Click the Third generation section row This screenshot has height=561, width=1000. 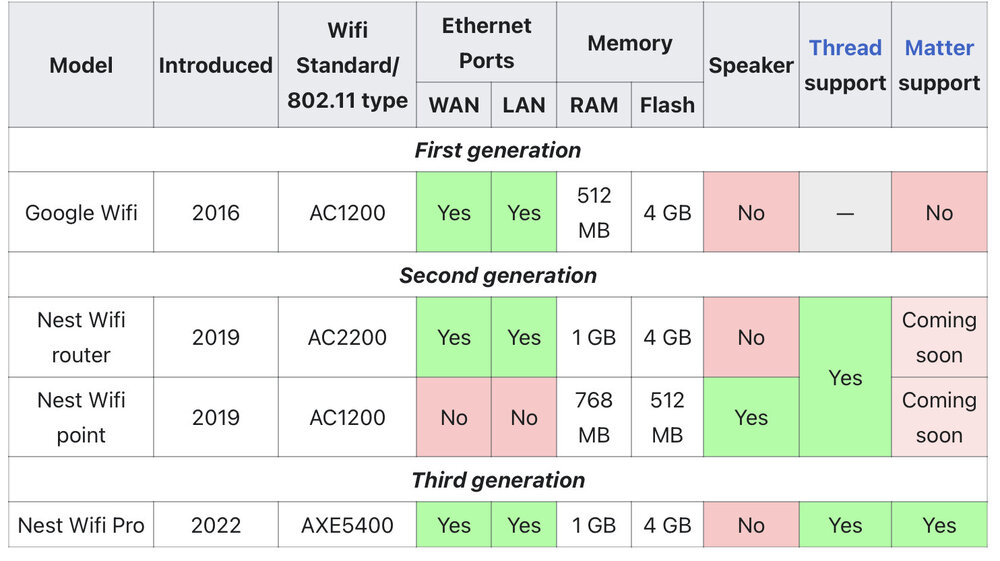click(498, 480)
